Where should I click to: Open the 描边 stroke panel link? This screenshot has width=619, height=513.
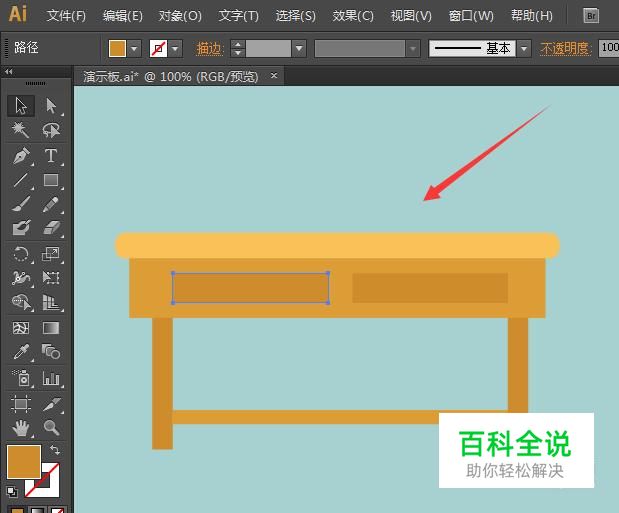click(209, 49)
